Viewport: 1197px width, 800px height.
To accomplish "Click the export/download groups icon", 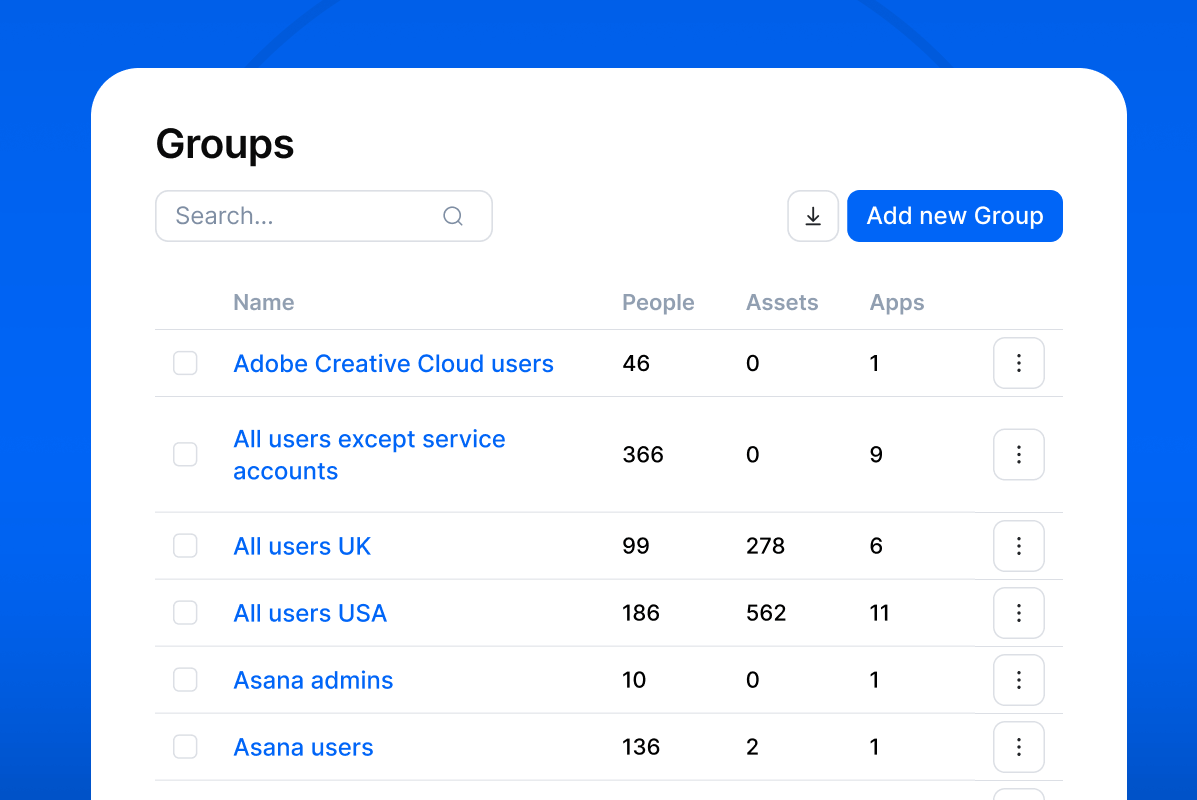I will pyautogui.click(x=812, y=215).
